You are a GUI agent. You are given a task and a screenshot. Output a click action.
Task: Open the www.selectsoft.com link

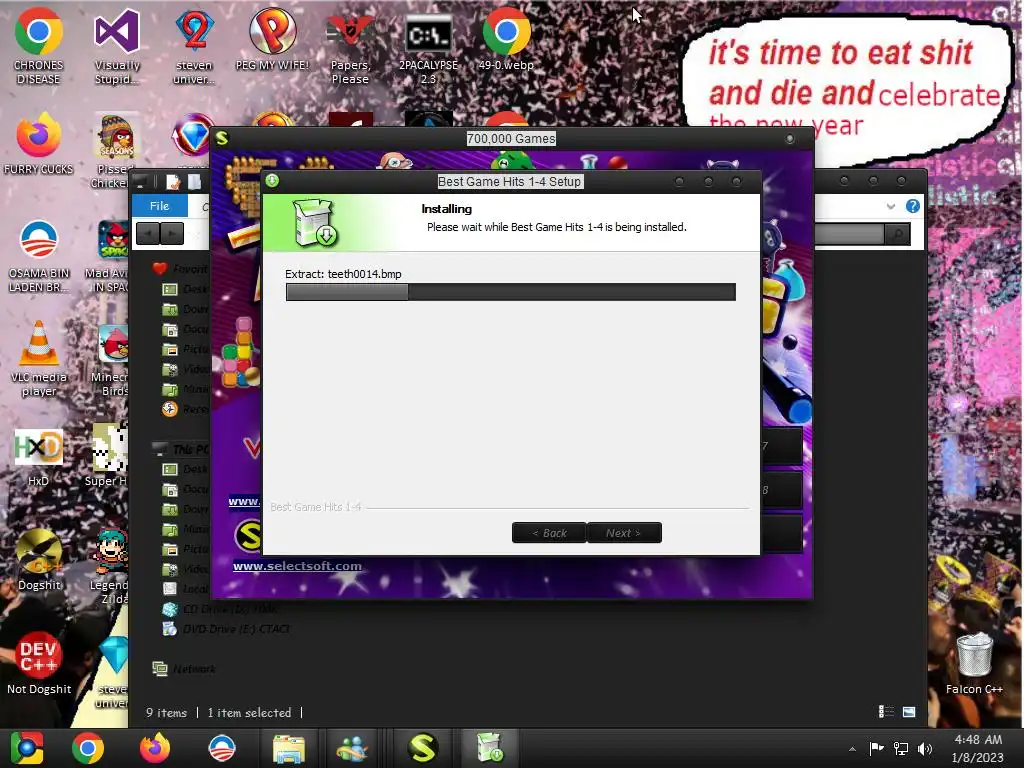(297, 566)
